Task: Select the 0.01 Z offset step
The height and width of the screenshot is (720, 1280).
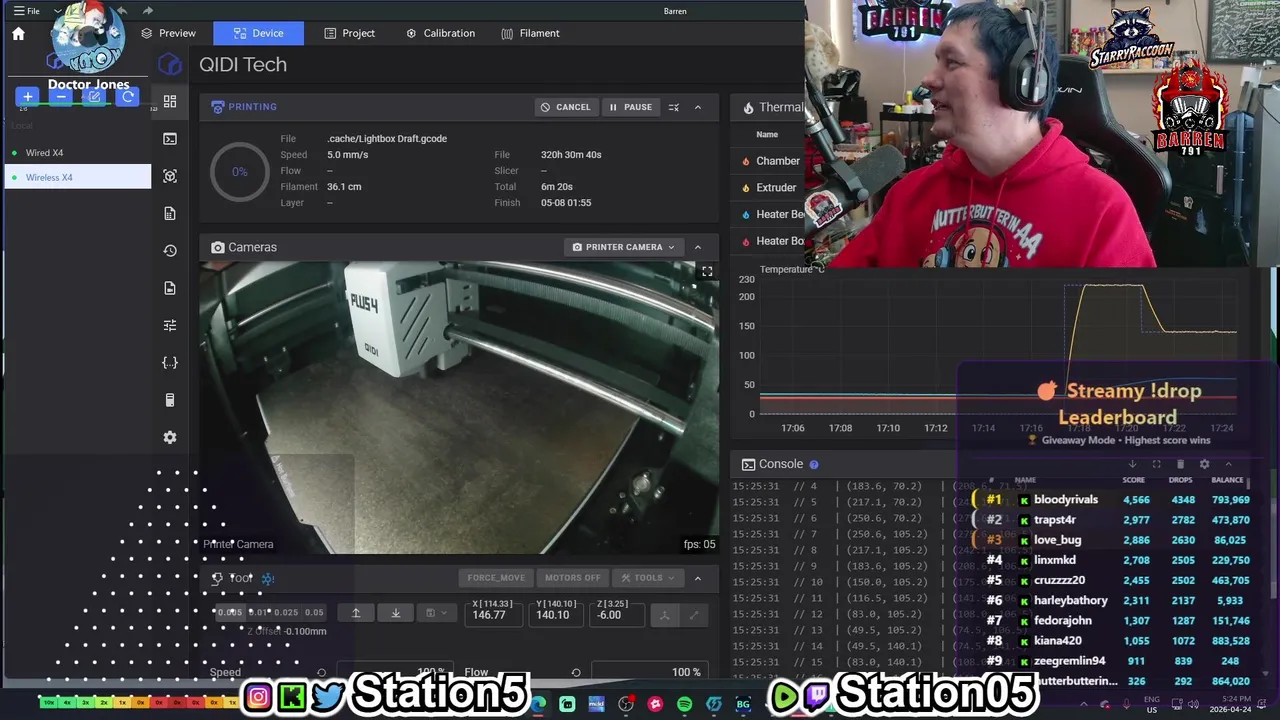Action: (259, 613)
